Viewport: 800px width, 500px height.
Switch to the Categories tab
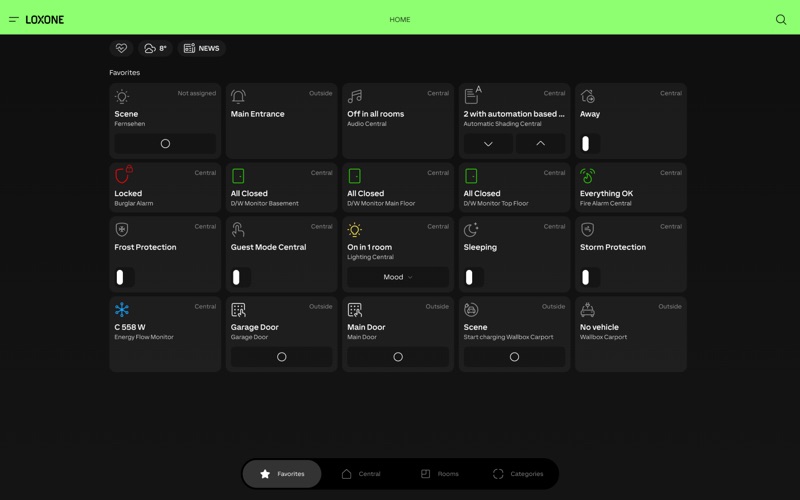pos(518,474)
